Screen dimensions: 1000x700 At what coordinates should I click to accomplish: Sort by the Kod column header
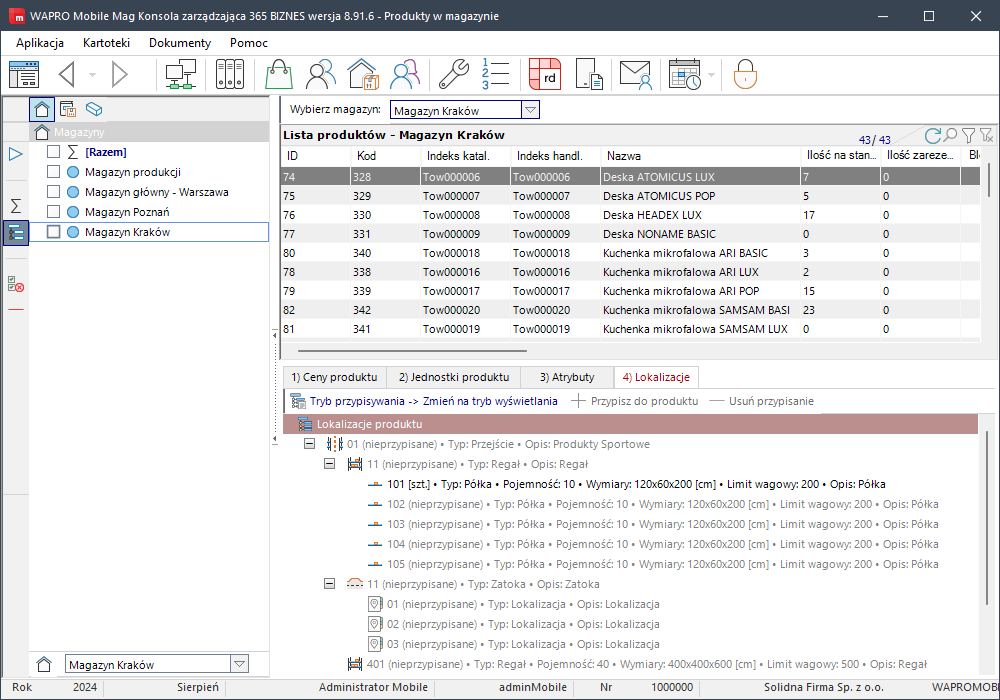tap(385, 156)
